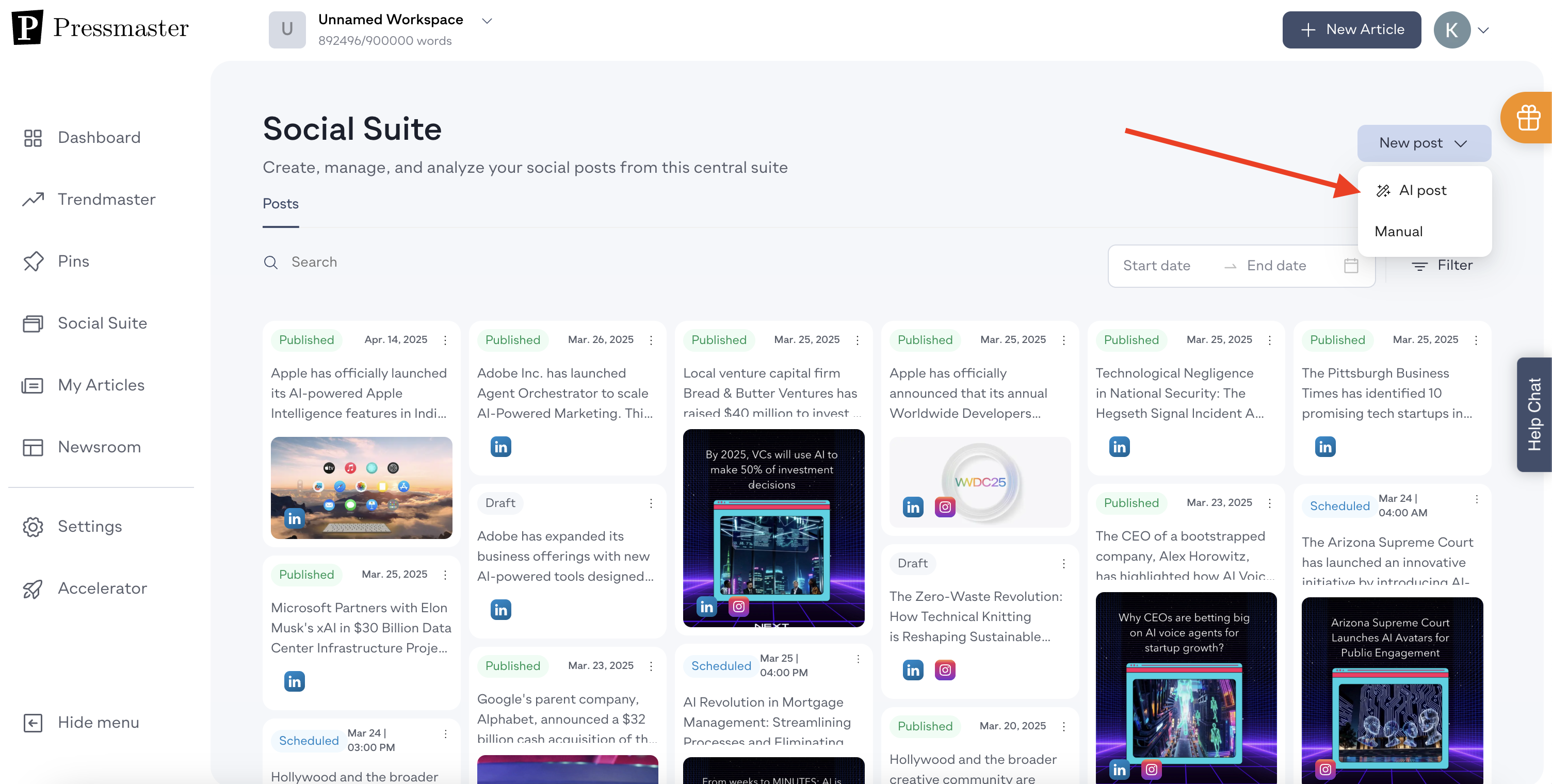Select AI post from the menu
This screenshot has height=784, width=1552.
[x=1424, y=191]
